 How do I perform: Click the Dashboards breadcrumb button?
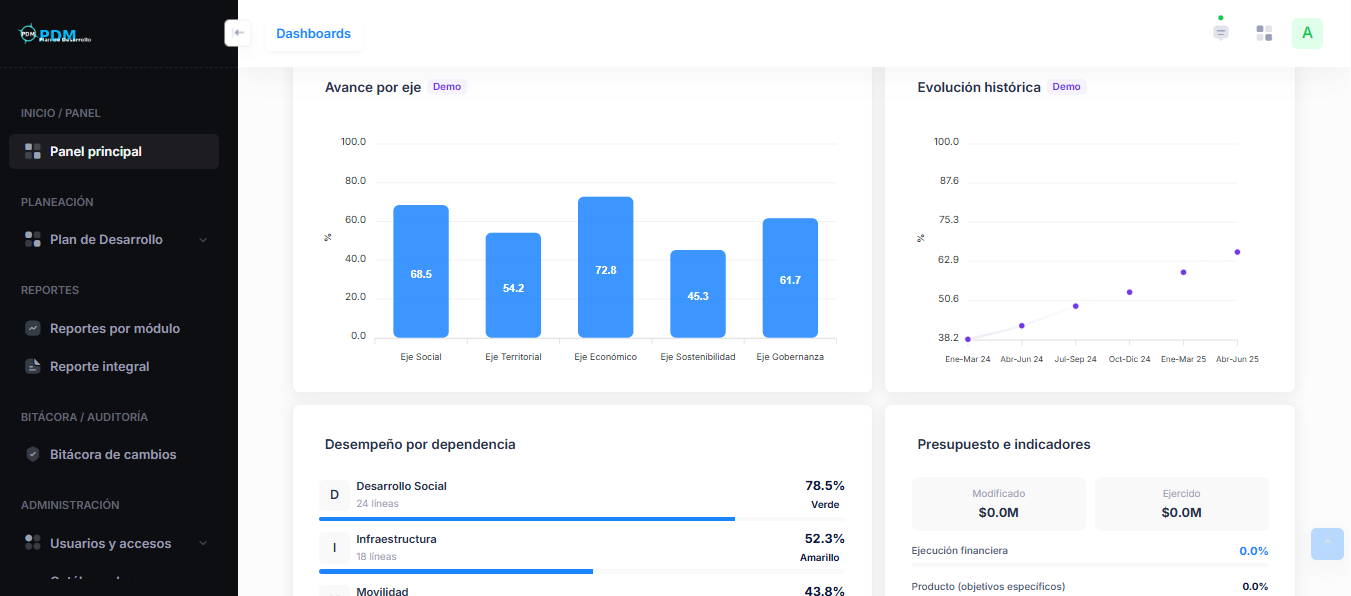[314, 33]
